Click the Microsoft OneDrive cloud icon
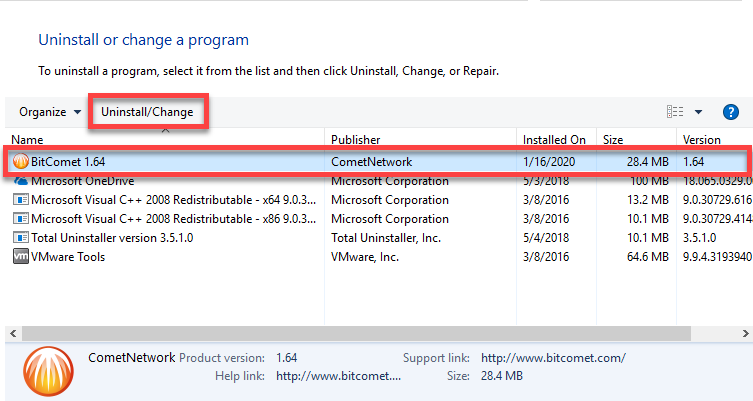753x401 pixels. (x=21, y=181)
